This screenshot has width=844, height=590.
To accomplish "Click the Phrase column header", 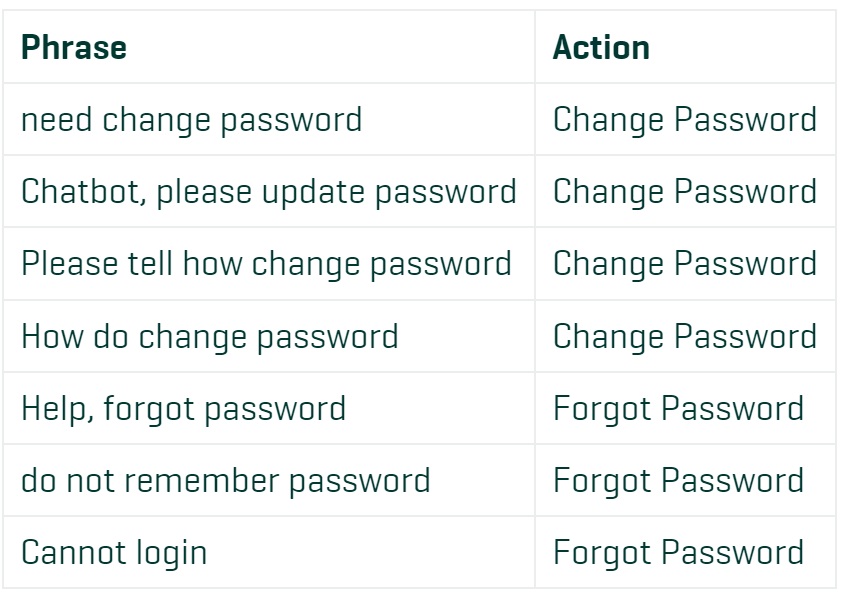I will tap(74, 48).
